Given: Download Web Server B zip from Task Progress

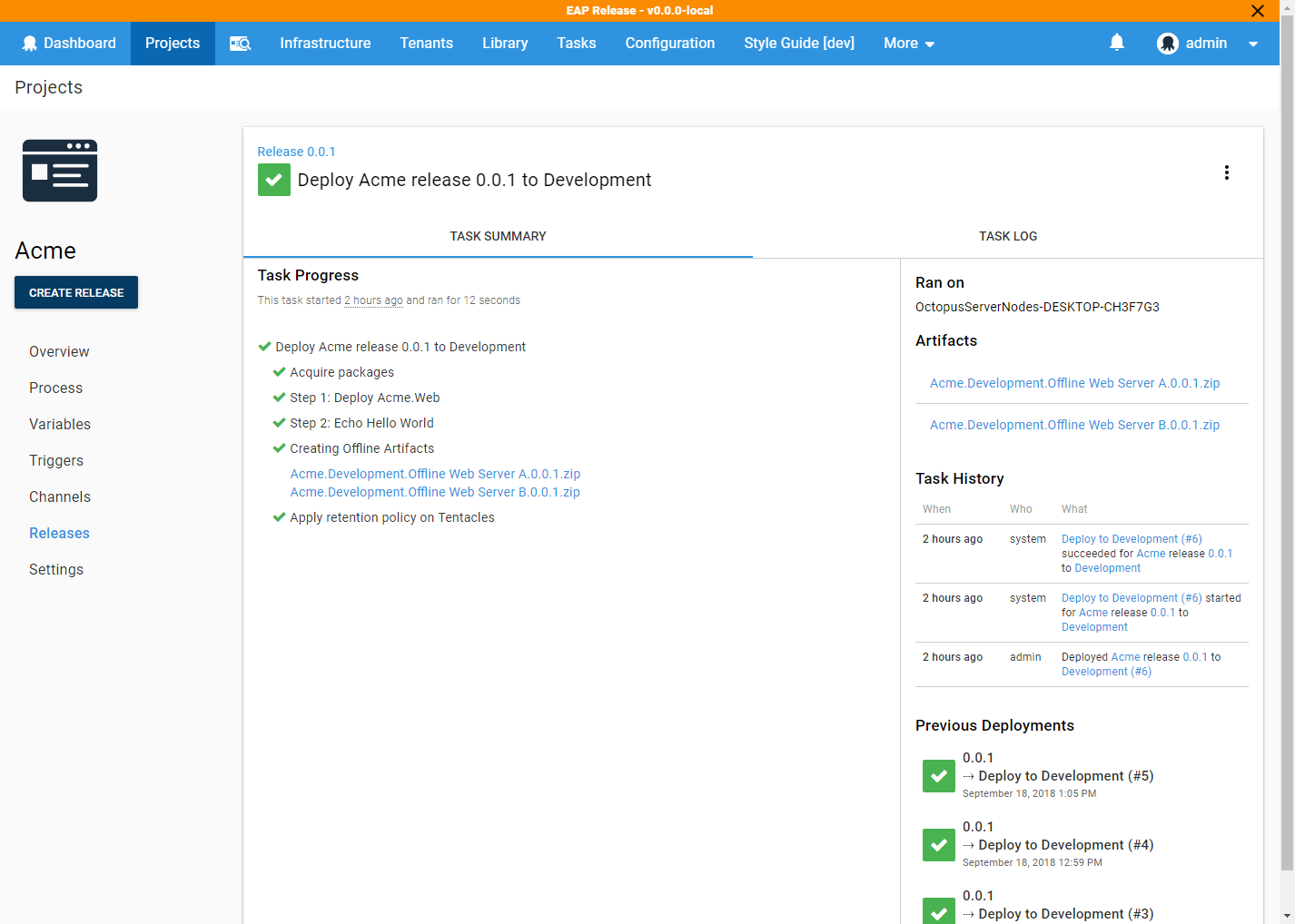Looking at the screenshot, I should [x=435, y=492].
